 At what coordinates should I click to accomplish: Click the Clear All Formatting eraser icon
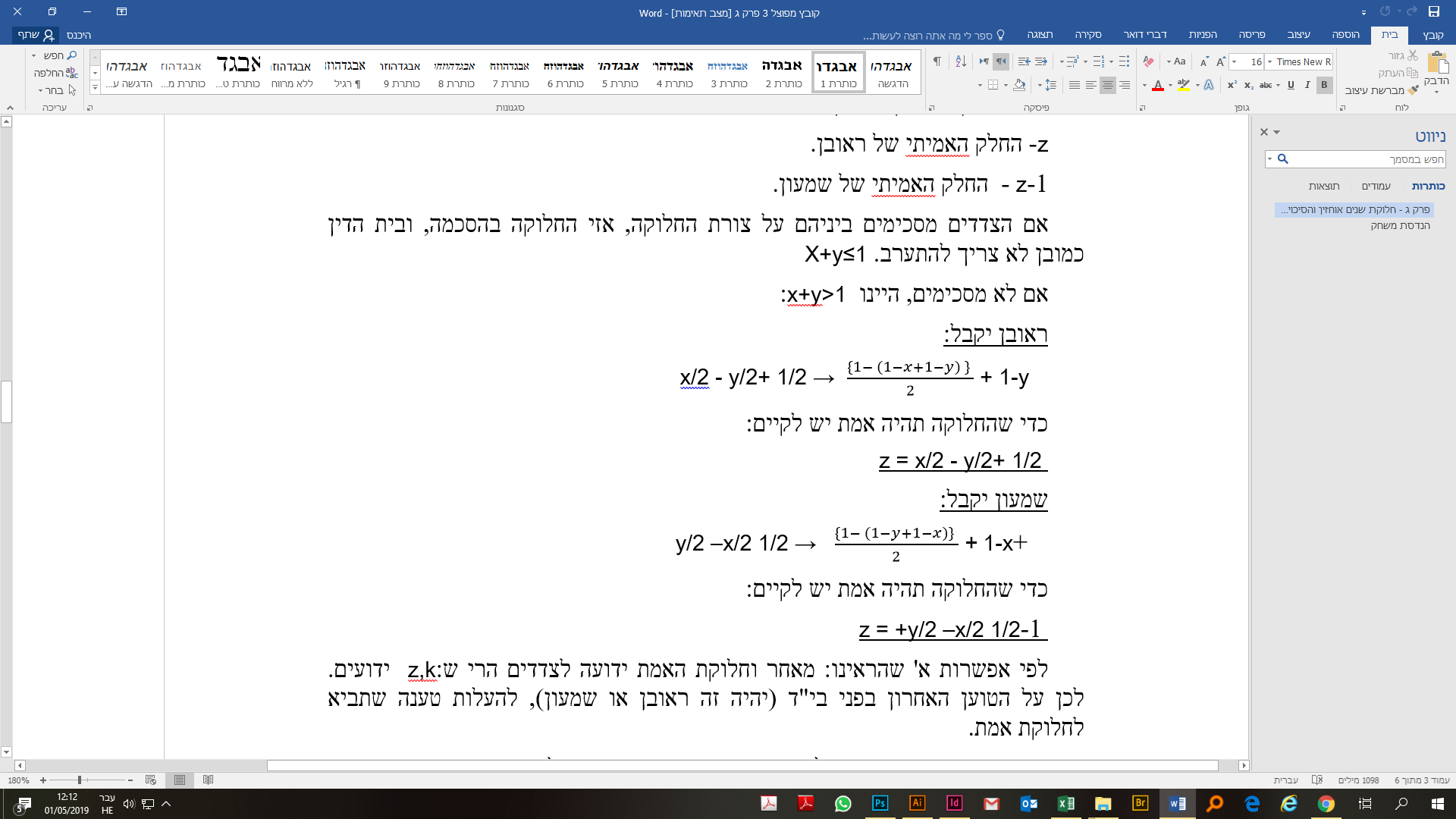coord(1149,61)
